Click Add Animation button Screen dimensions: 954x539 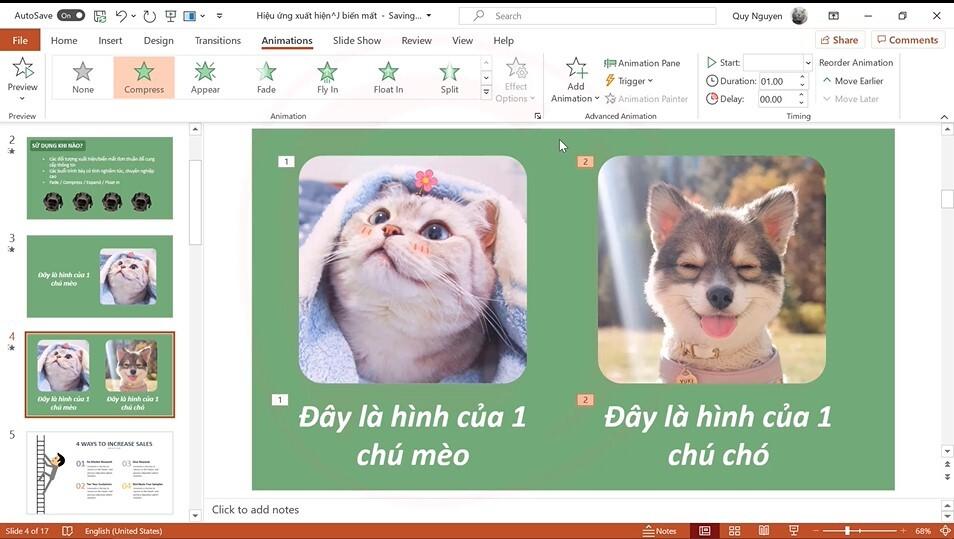pyautogui.click(x=576, y=80)
